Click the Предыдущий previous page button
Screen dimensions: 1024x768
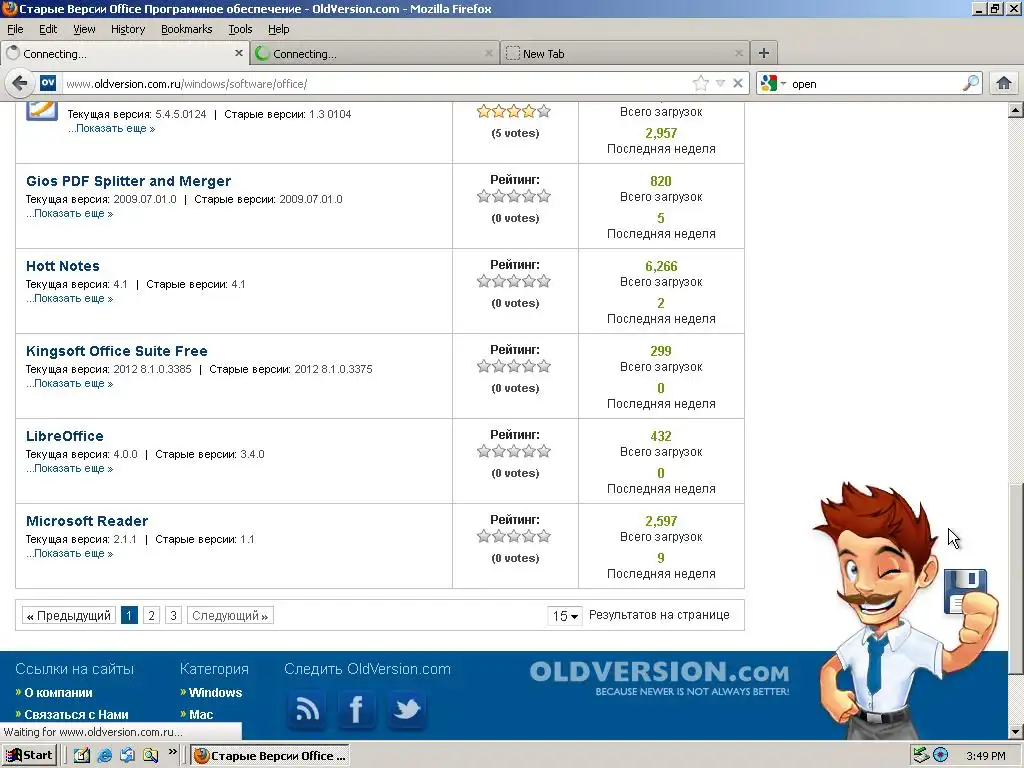(69, 615)
